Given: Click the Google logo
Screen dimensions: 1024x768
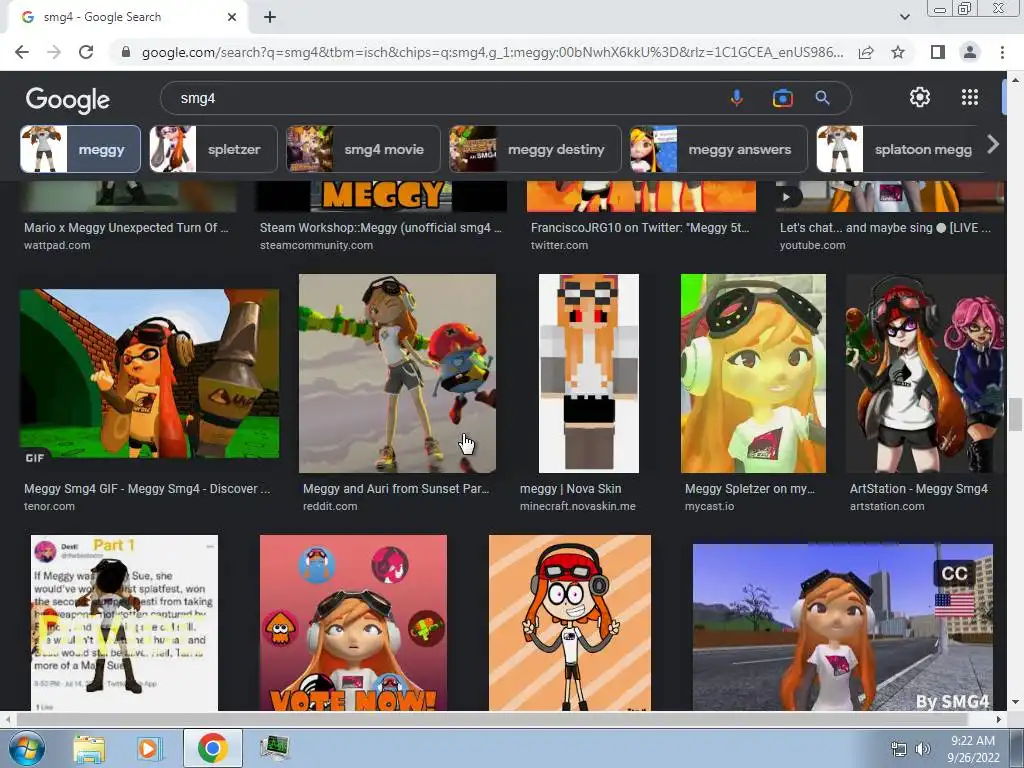Looking at the screenshot, I should point(67,100).
